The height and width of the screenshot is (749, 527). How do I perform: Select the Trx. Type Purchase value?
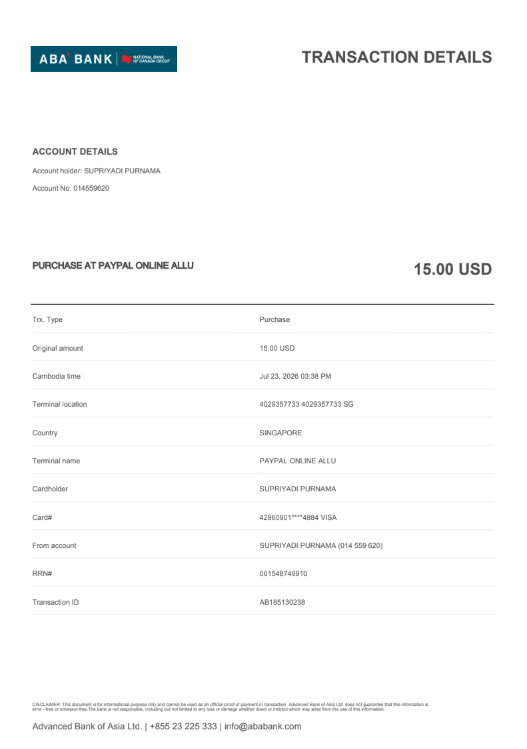coord(275,320)
